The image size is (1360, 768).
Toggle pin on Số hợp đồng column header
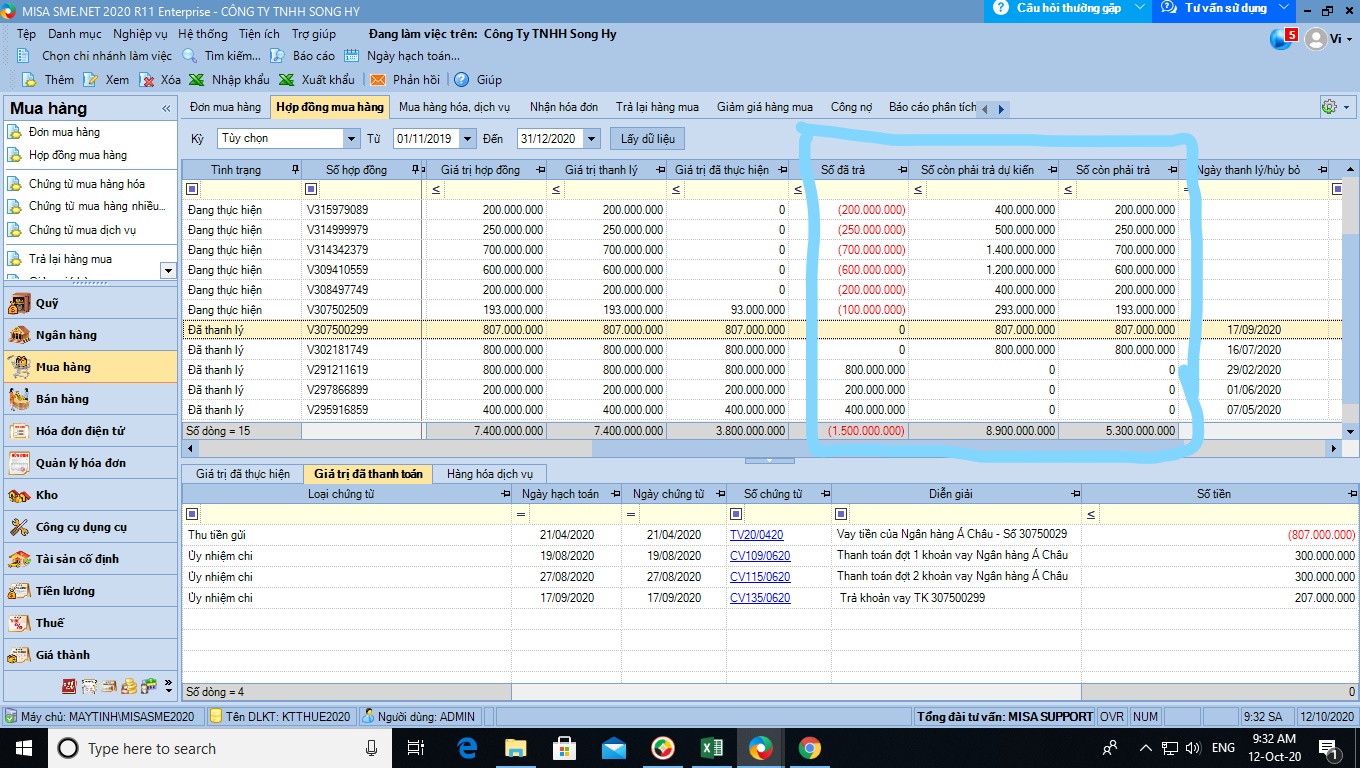(416, 170)
